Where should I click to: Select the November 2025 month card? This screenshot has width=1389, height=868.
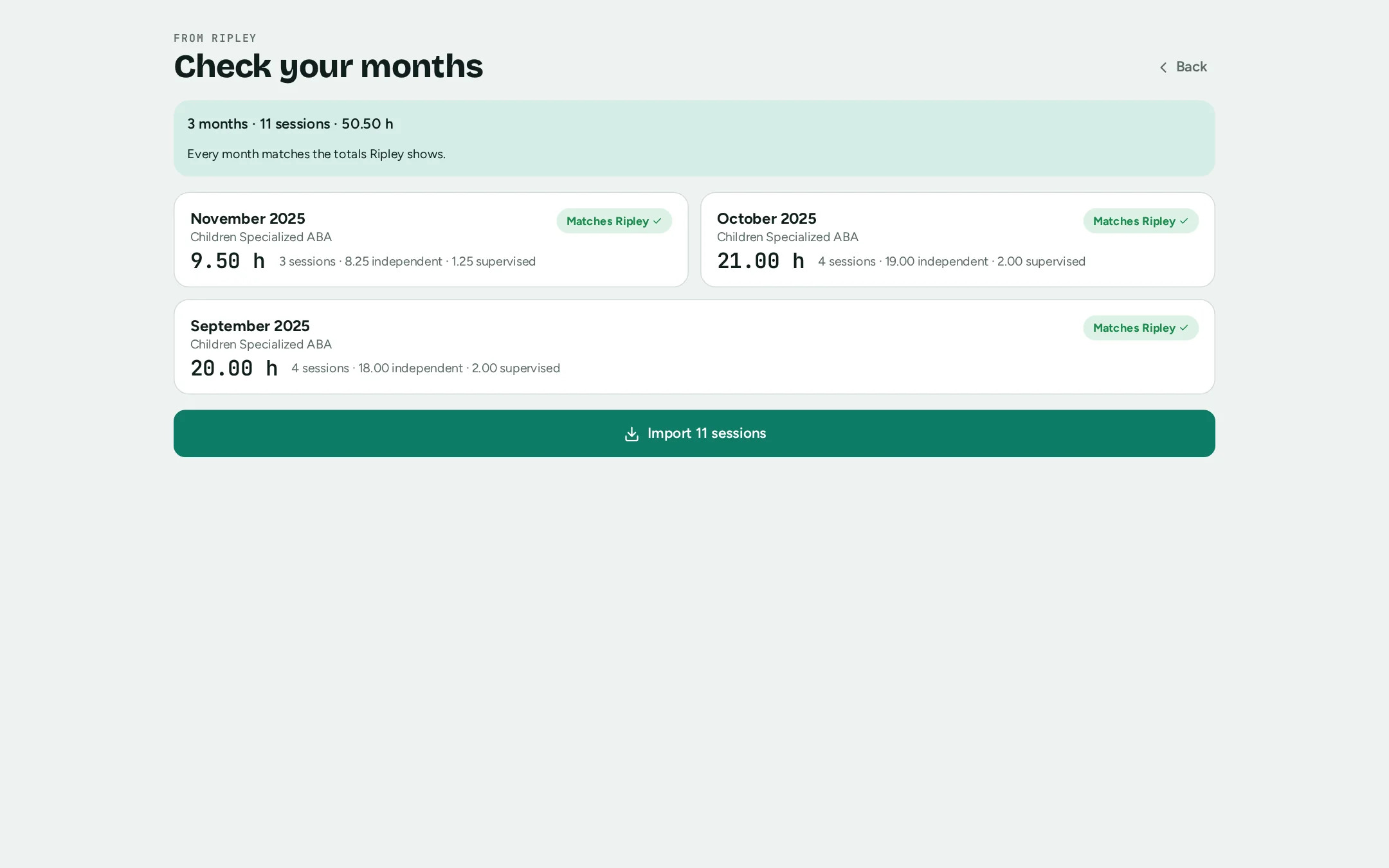(431, 240)
